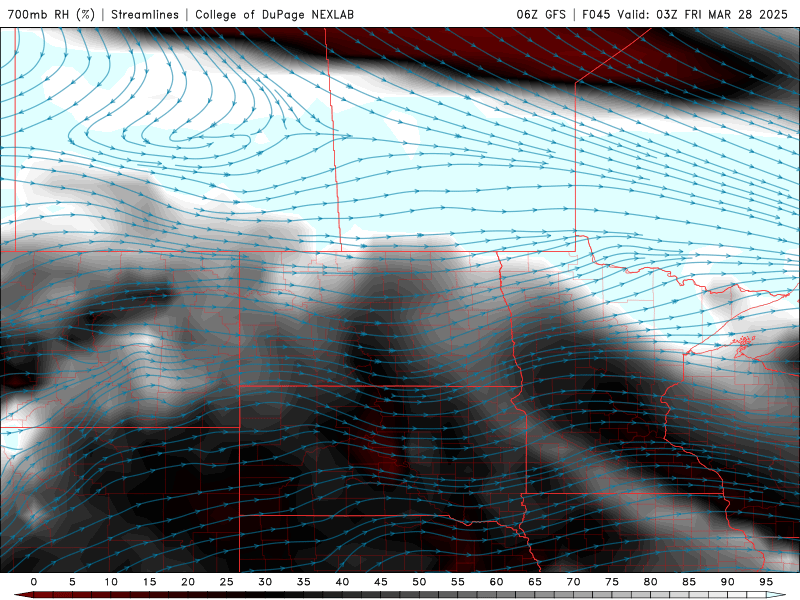The width and height of the screenshot is (800, 600).
Task: Click "Valid: 03Z FRI MAR 28 2025" text
Action: (x=702, y=14)
